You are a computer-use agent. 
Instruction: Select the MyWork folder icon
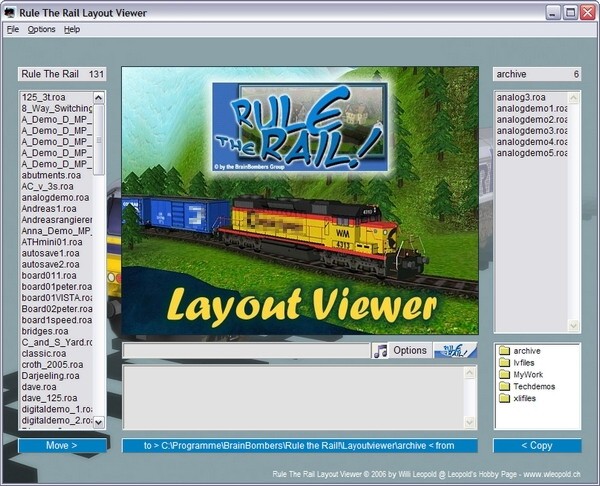504,375
